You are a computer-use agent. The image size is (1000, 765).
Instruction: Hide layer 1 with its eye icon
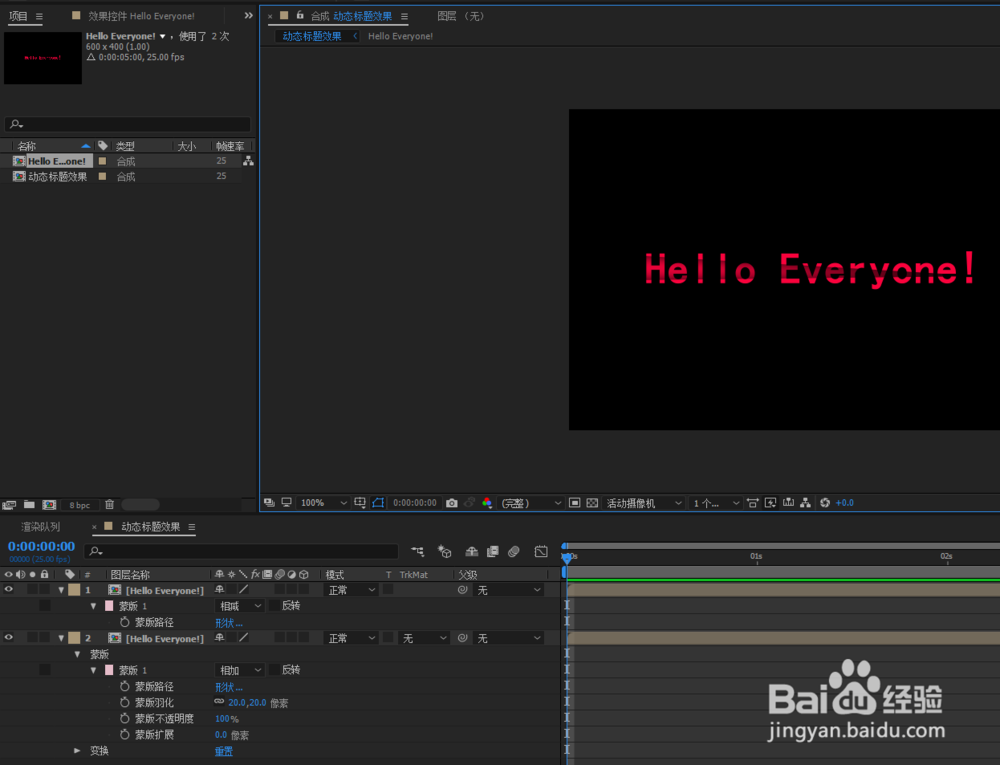click(x=8, y=589)
